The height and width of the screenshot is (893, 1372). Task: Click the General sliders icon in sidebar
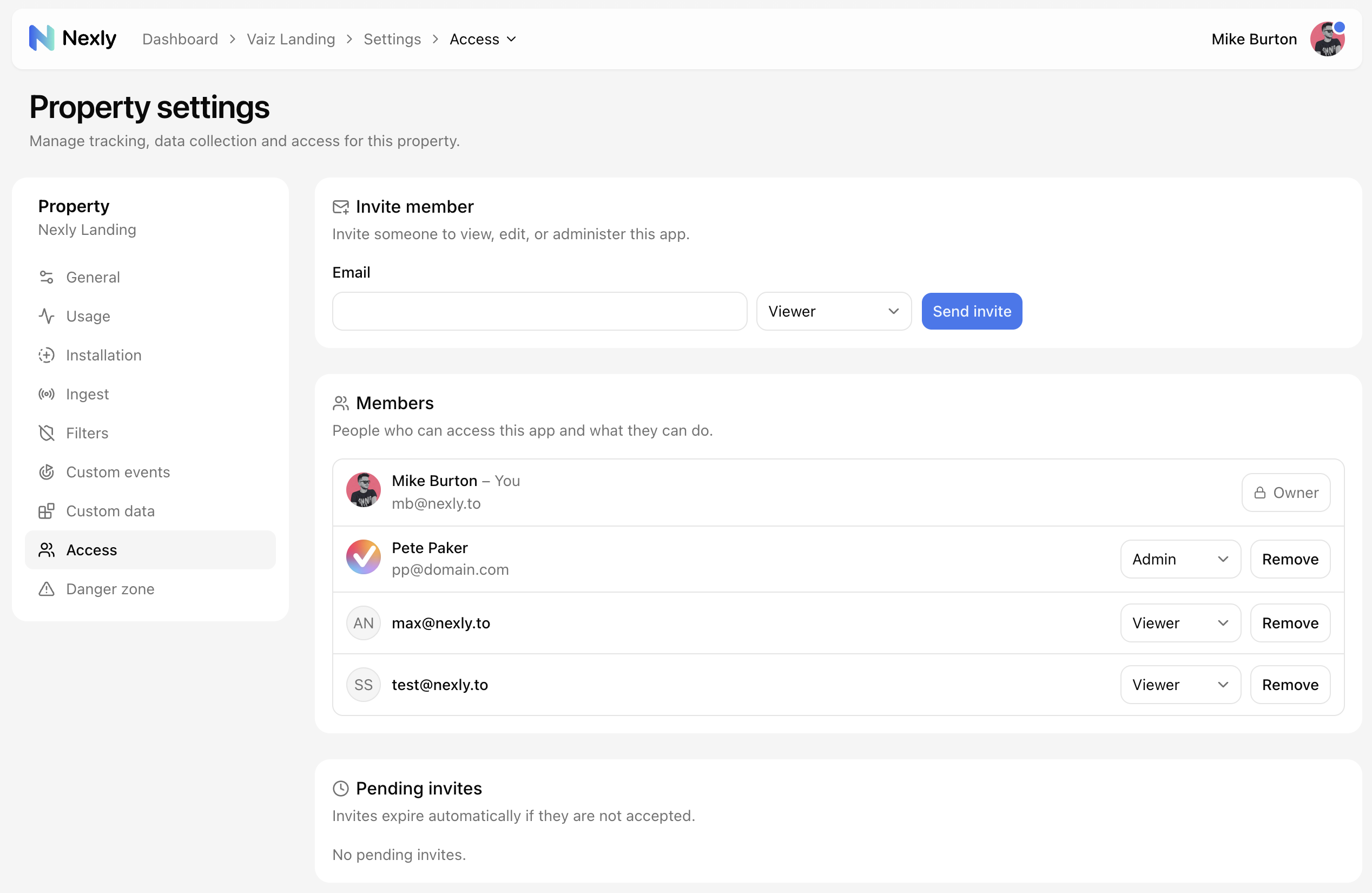47,277
